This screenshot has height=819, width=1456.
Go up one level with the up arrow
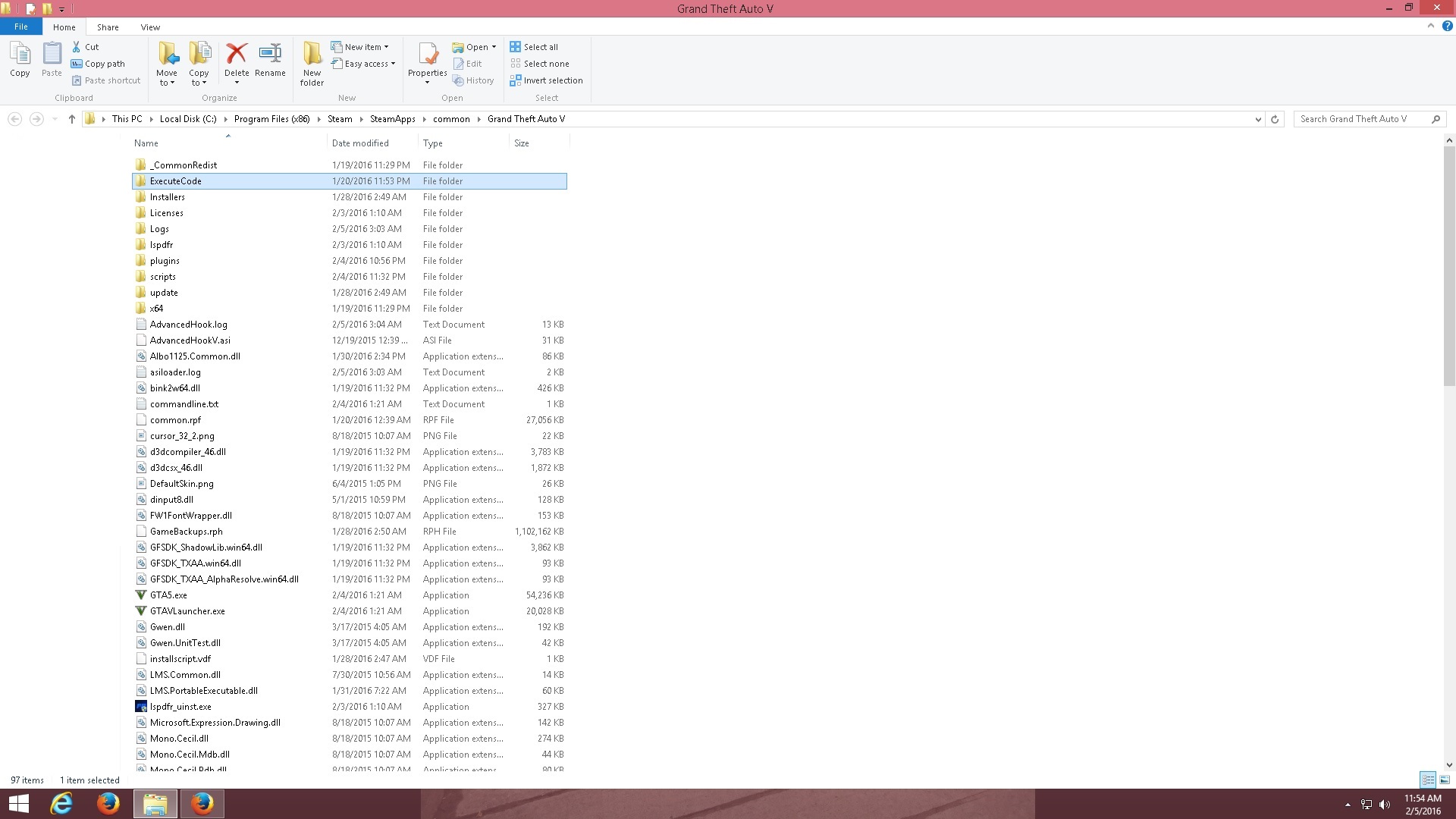click(x=72, y=119)
